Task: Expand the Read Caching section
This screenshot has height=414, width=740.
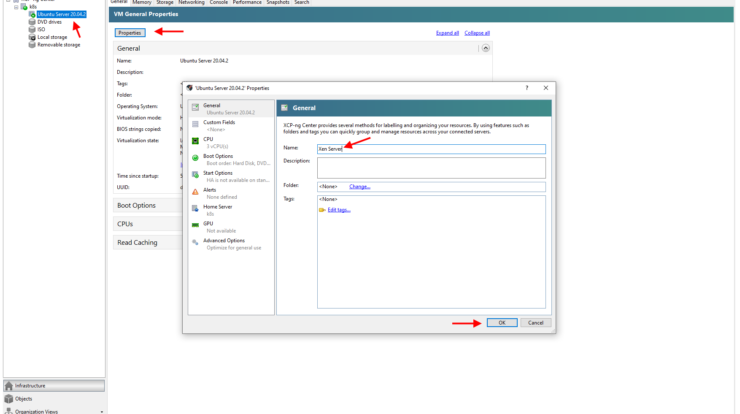Action: point(139,242)
